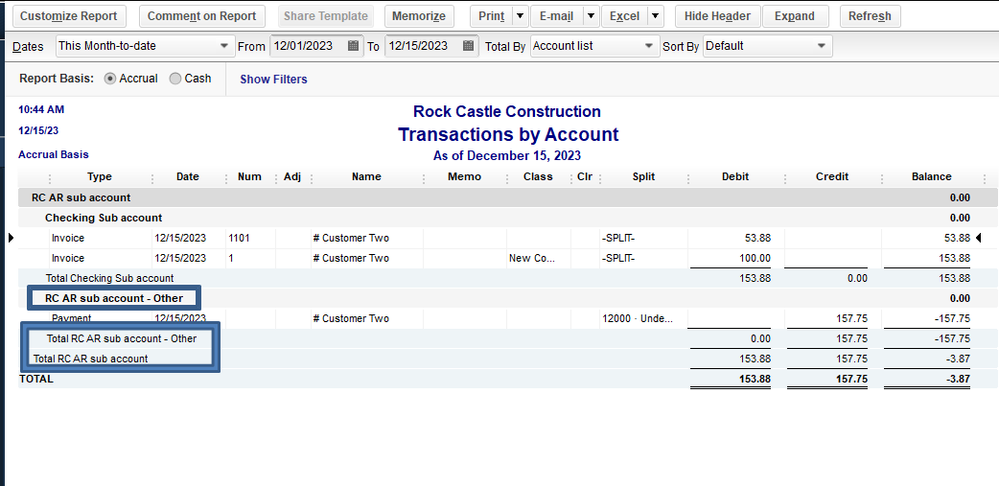Memorize this report
Viewport: 999px width, 486px height.
coord(419,16)
